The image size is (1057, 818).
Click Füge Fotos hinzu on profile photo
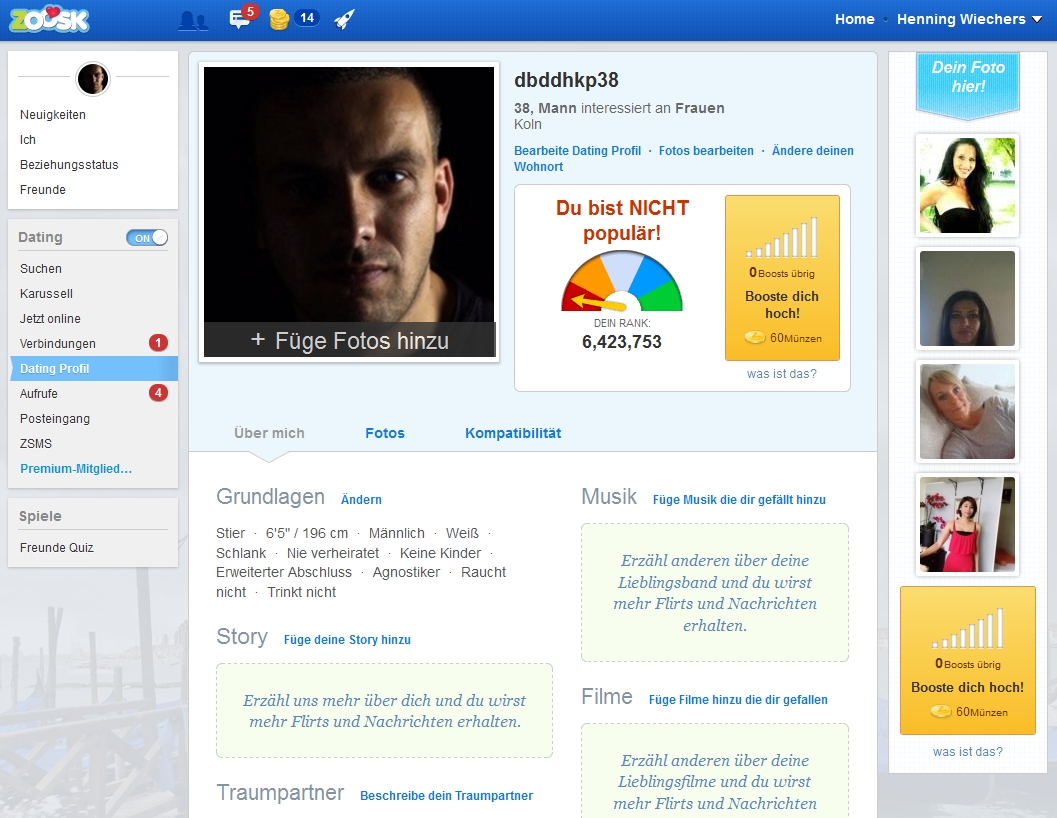[350, 340]
